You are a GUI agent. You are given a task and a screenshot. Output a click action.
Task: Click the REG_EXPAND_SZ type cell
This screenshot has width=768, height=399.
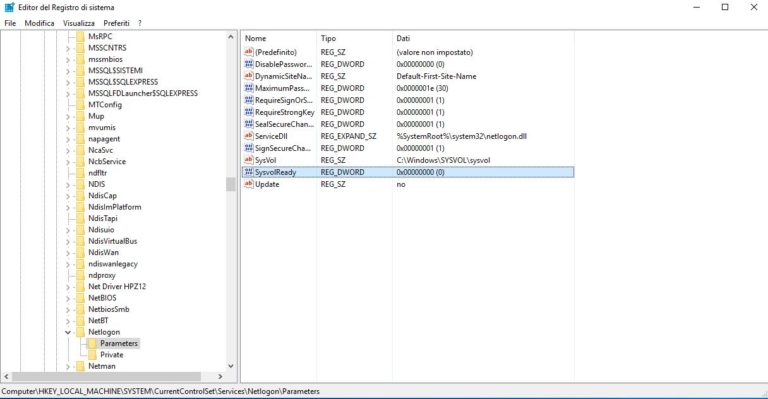[348, 136]
